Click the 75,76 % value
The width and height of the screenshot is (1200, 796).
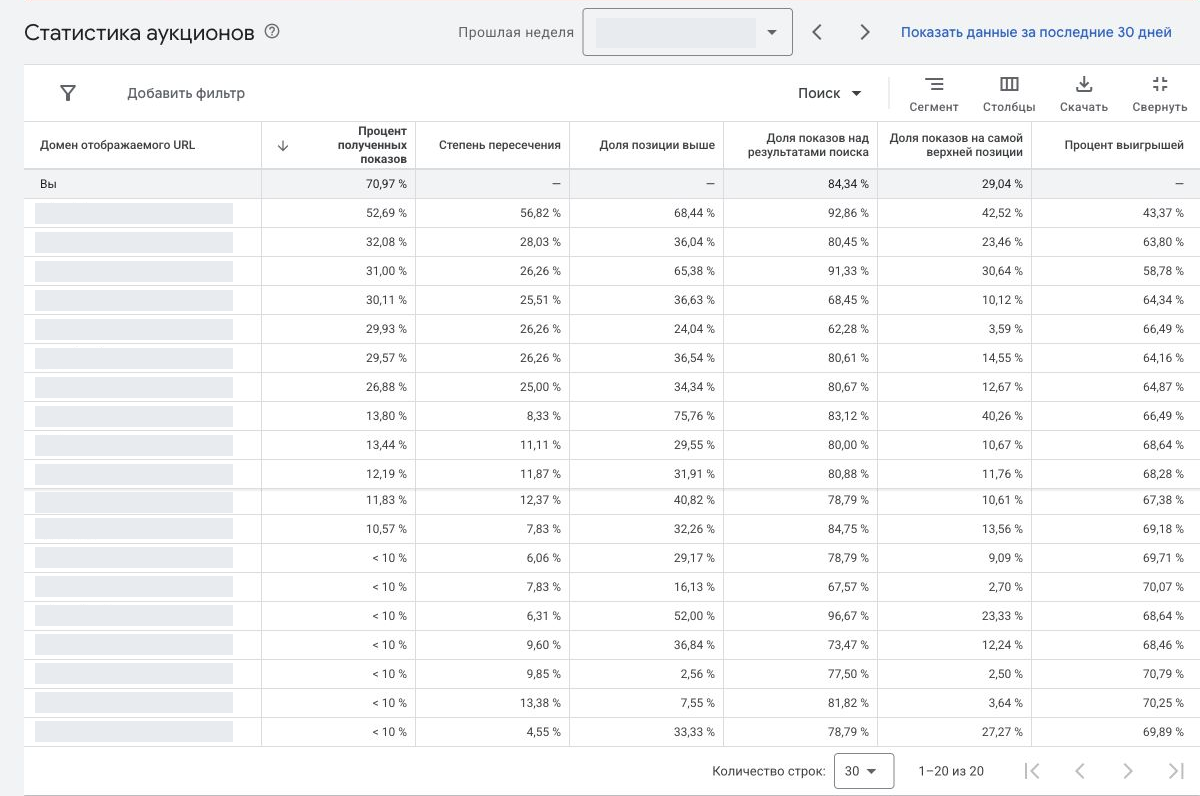(695, 416)
